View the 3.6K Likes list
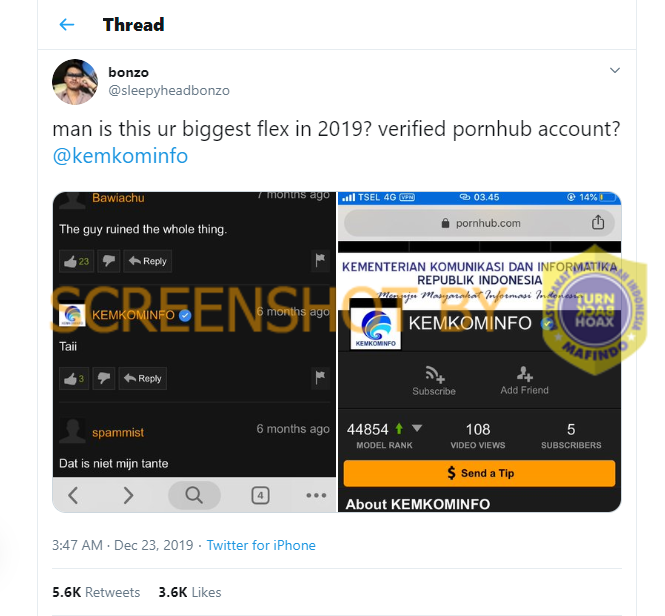 pos(189,592)
